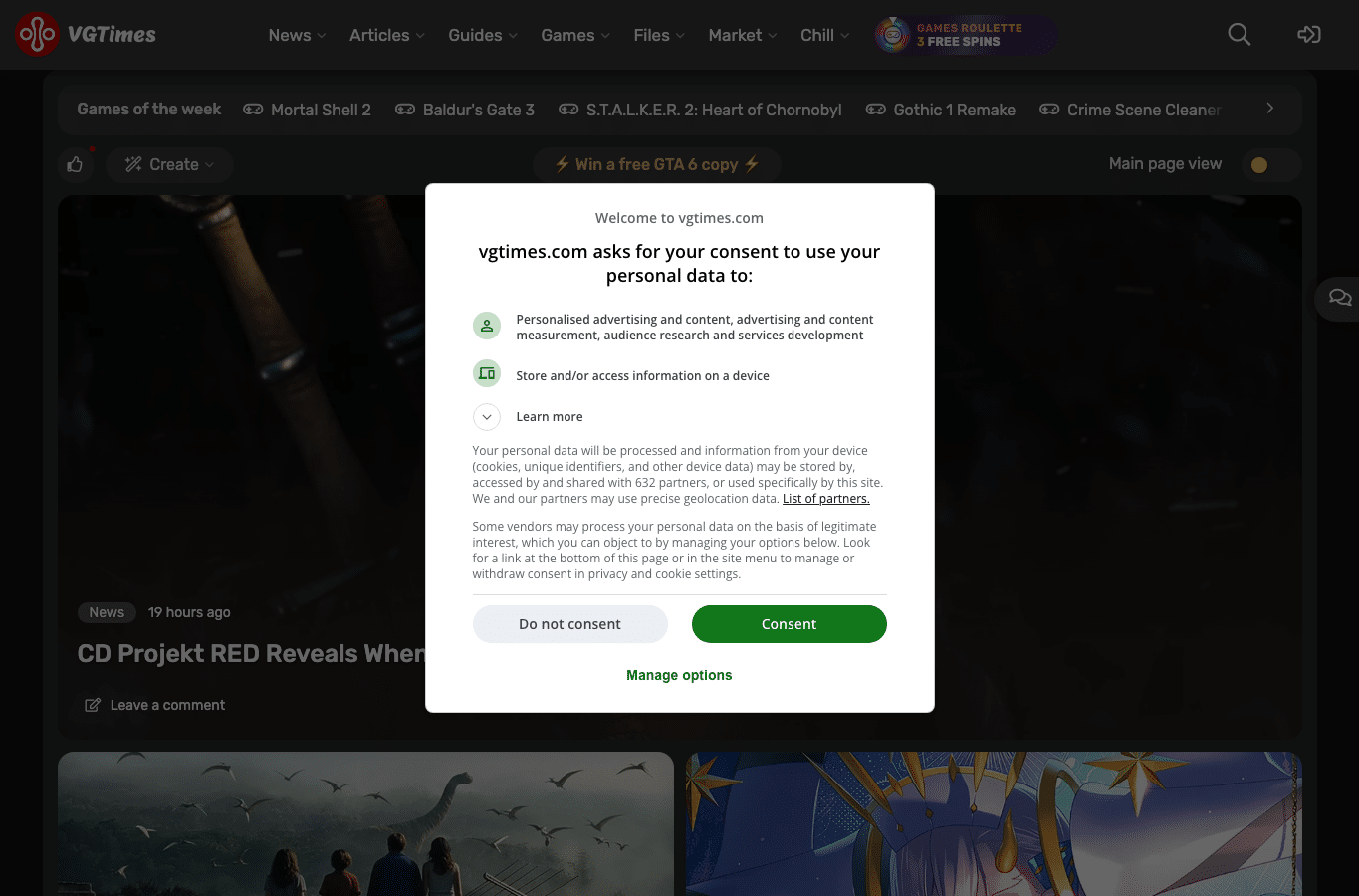Click the magic wand icon in Create
Image resolution: width=1359 pixels, height=896 pixels.
point(133,165)
